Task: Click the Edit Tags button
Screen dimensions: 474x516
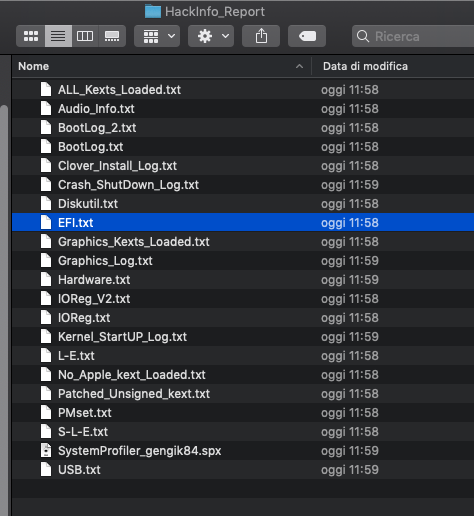Action: 307,36
